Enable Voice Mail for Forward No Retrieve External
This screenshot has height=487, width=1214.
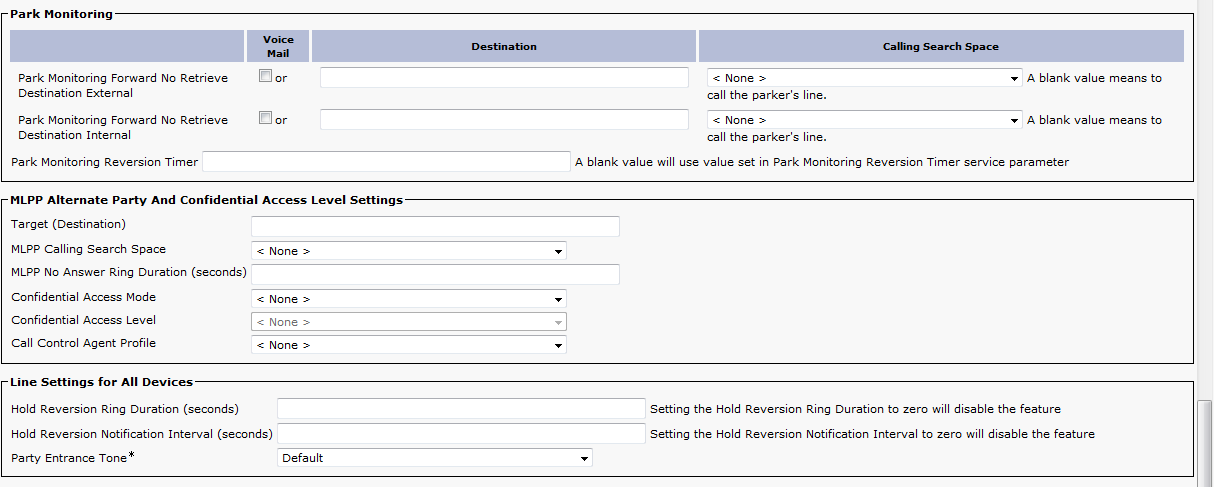pos(265,77)
